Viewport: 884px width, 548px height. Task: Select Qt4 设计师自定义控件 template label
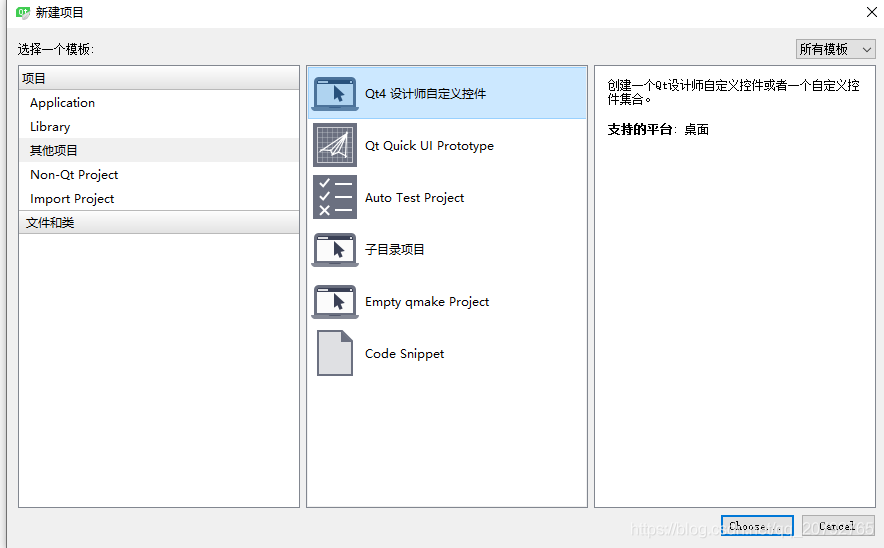(x=425, y=94)
